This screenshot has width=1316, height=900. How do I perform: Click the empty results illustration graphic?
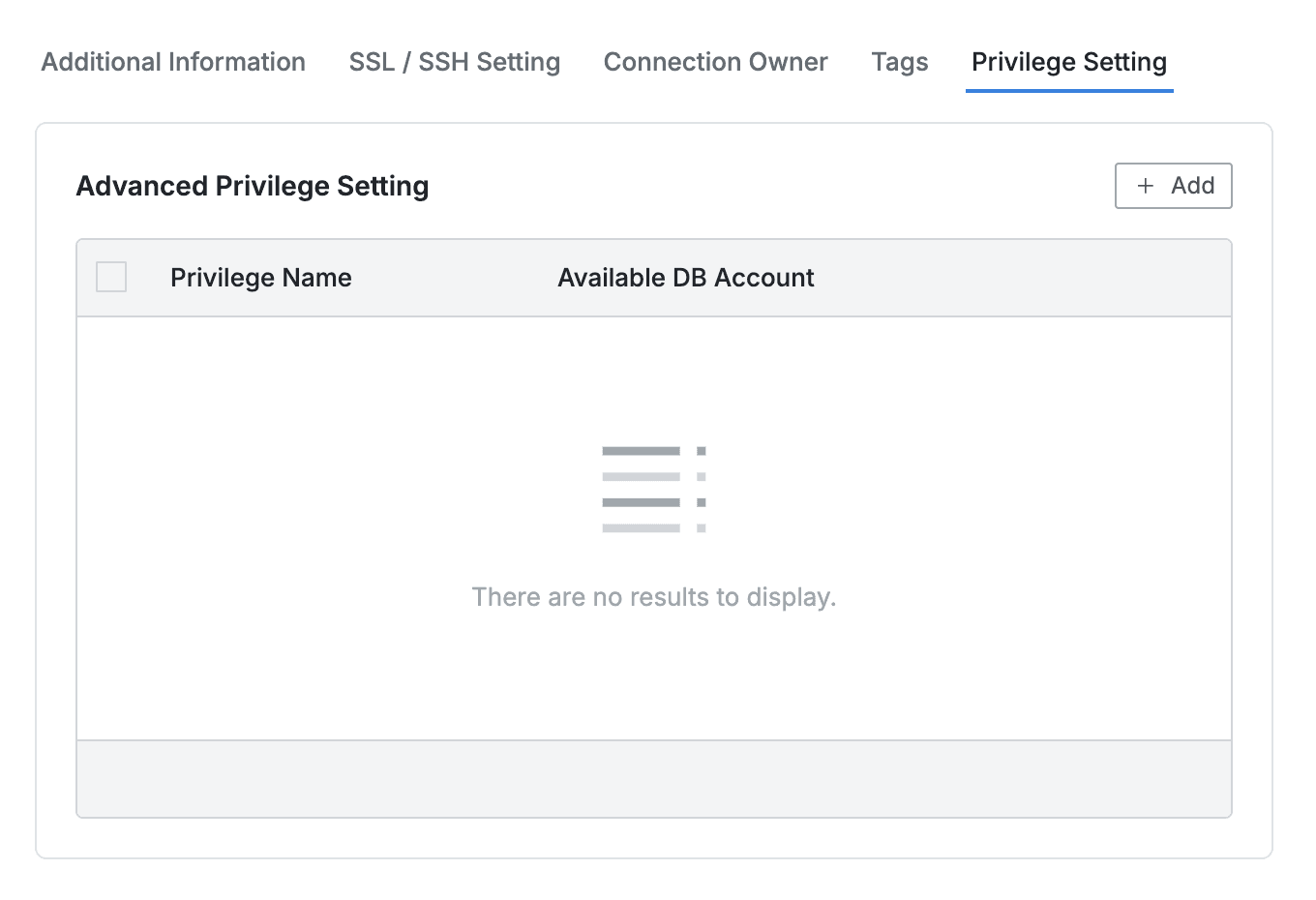tap(654, 489)
